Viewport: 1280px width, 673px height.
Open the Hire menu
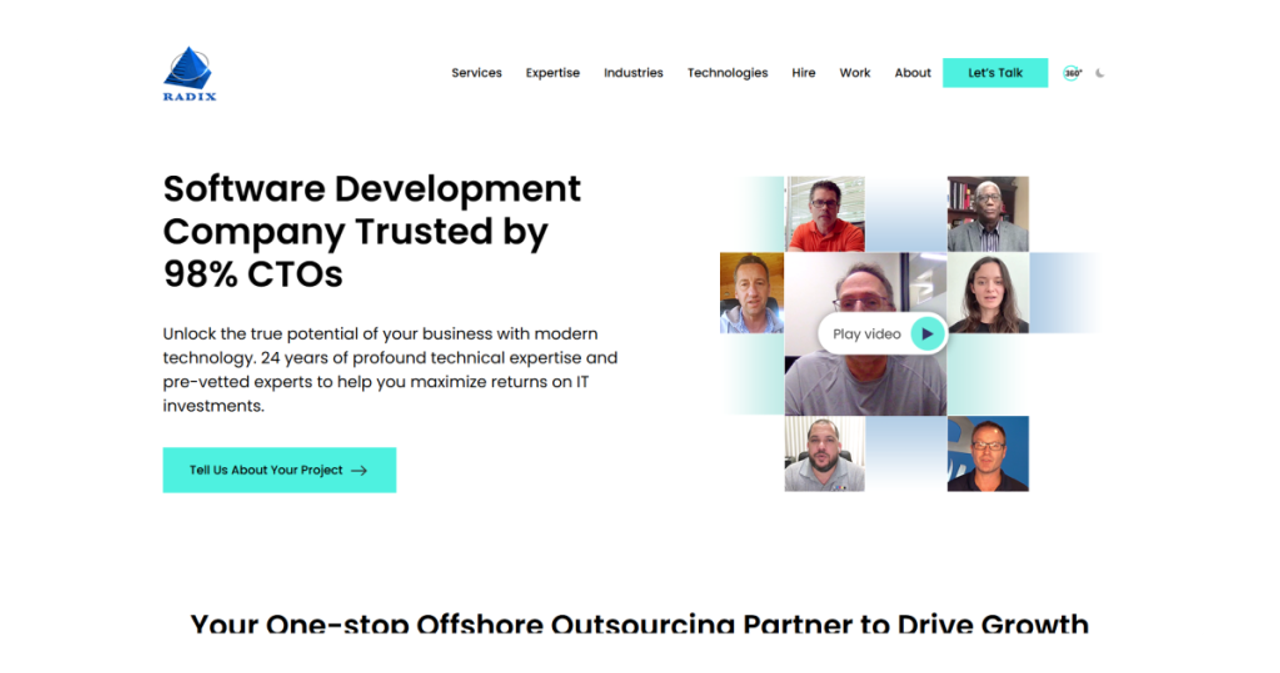point(804,73)
